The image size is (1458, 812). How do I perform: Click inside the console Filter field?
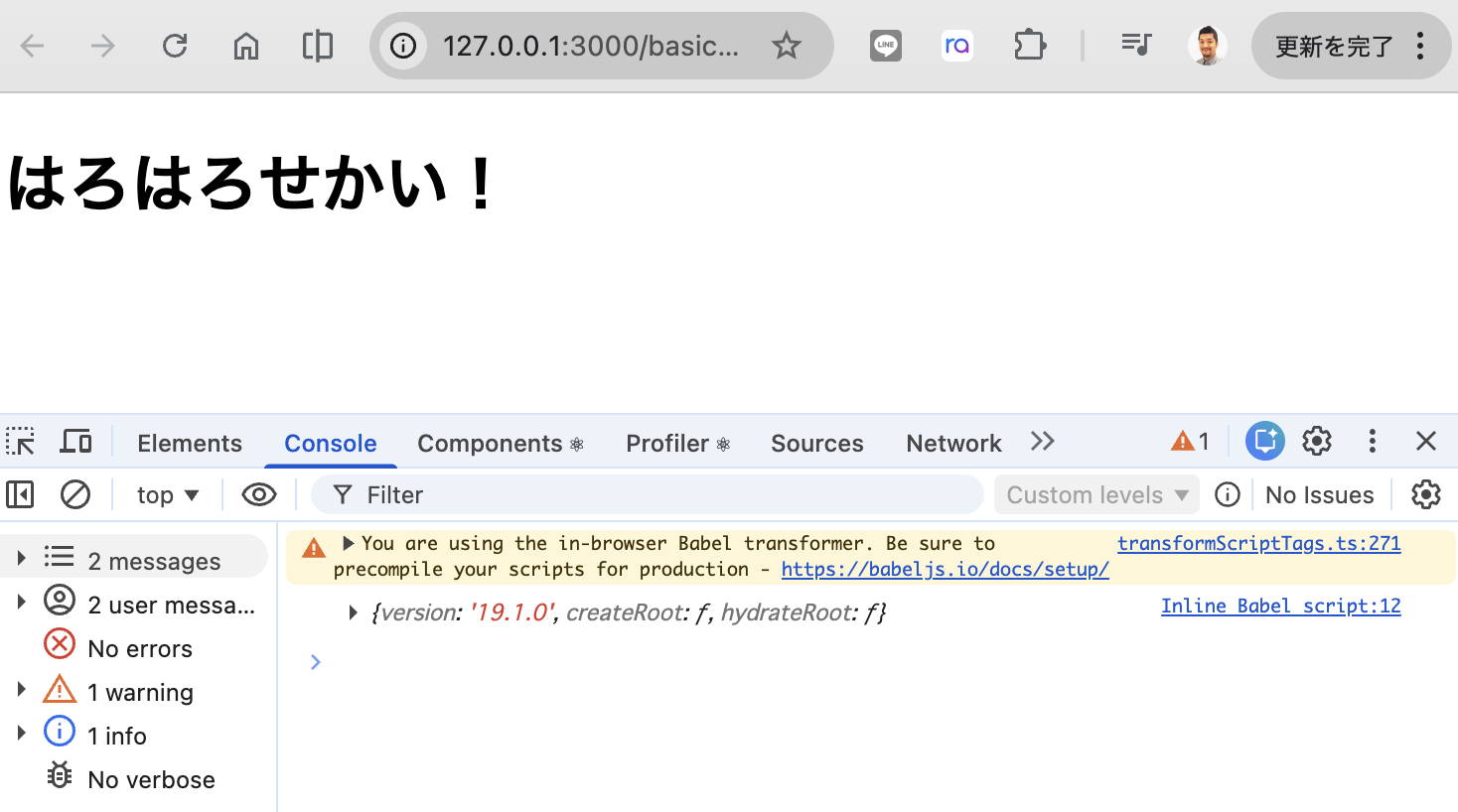click(646, 493)
